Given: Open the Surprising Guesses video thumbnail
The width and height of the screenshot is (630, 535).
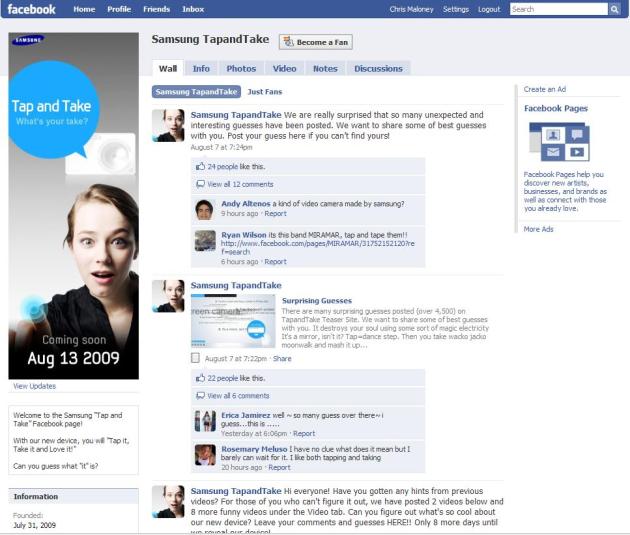Looking at the screenshot, I should (x=233, y=321).
